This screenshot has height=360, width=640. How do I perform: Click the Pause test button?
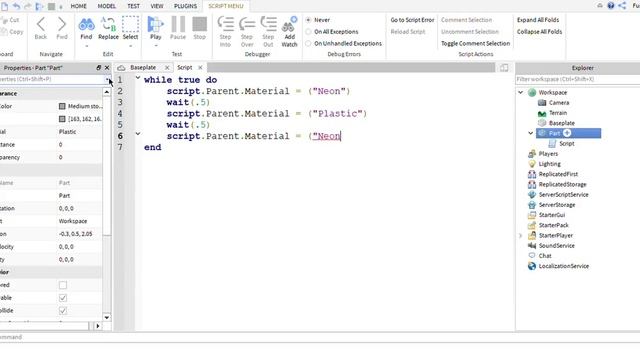[x=178, y=24]
